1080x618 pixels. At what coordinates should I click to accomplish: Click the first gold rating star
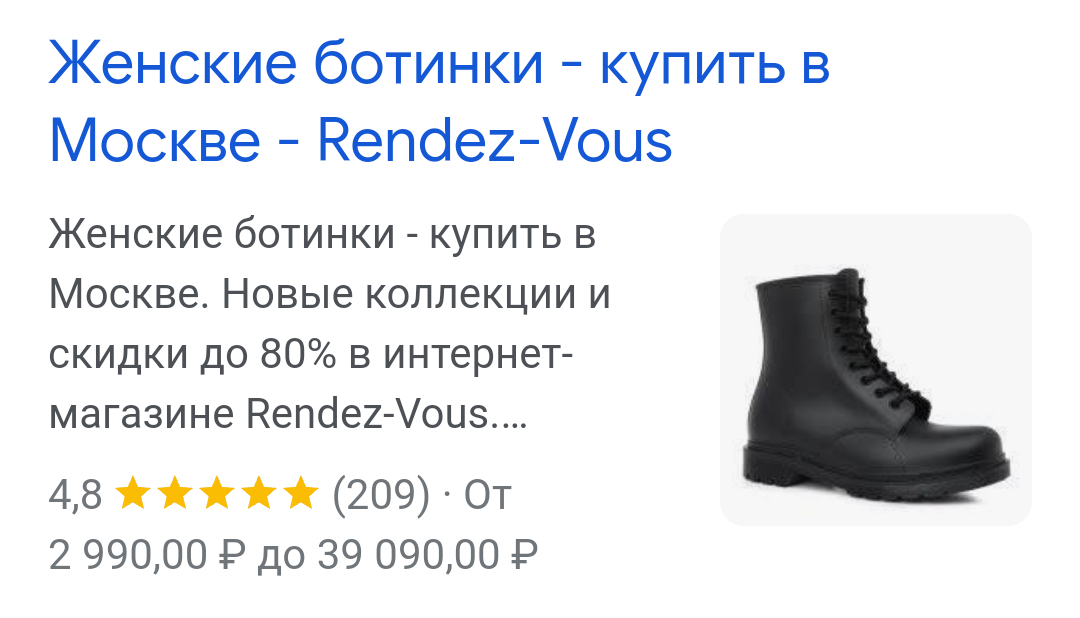coord(133,493)
